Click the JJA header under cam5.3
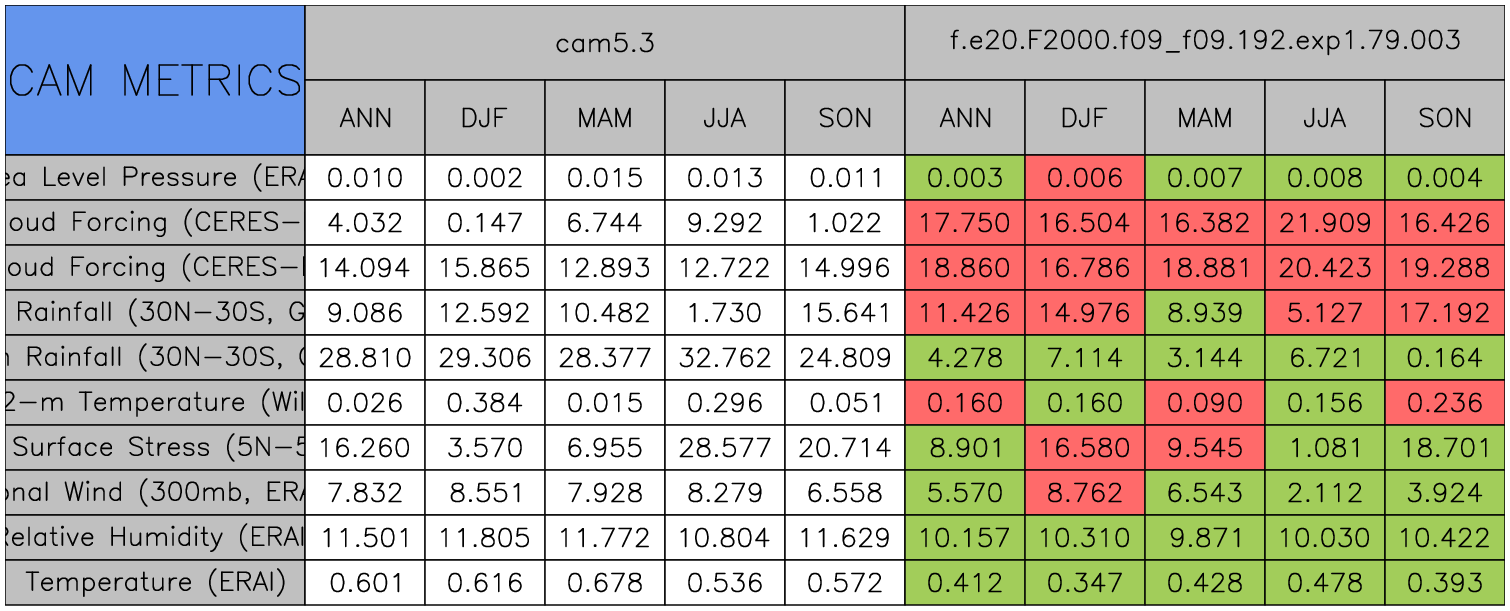The image size is (1510, 611). tap(725, 118)
